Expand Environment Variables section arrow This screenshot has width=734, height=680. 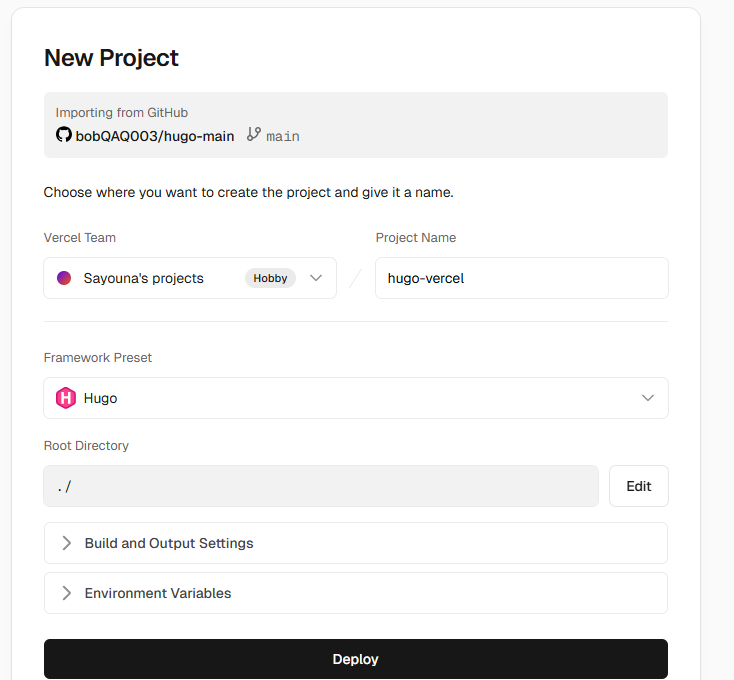67,593
